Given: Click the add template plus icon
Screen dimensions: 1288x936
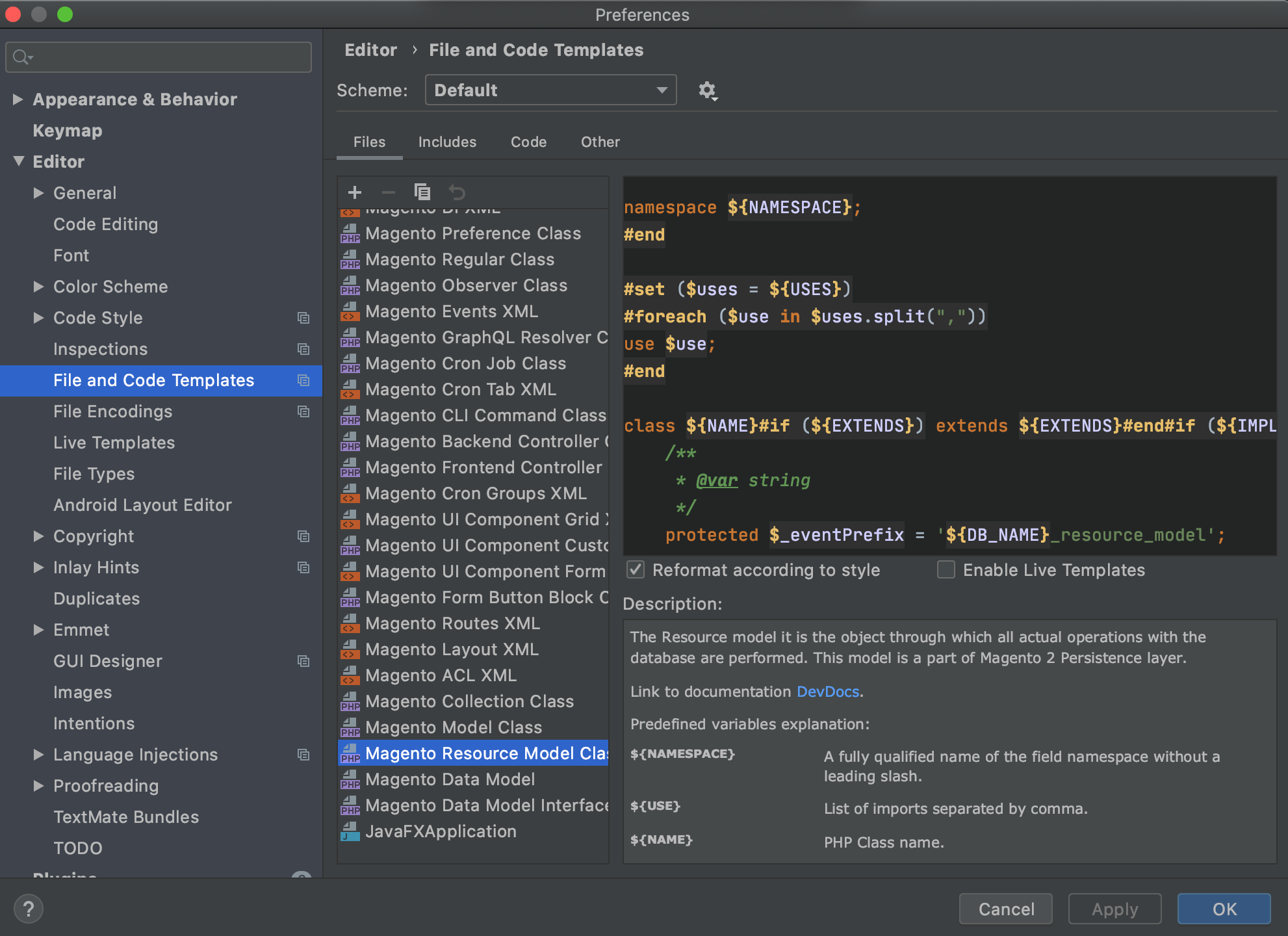Looking at the screenshot, I should (355, 192).
